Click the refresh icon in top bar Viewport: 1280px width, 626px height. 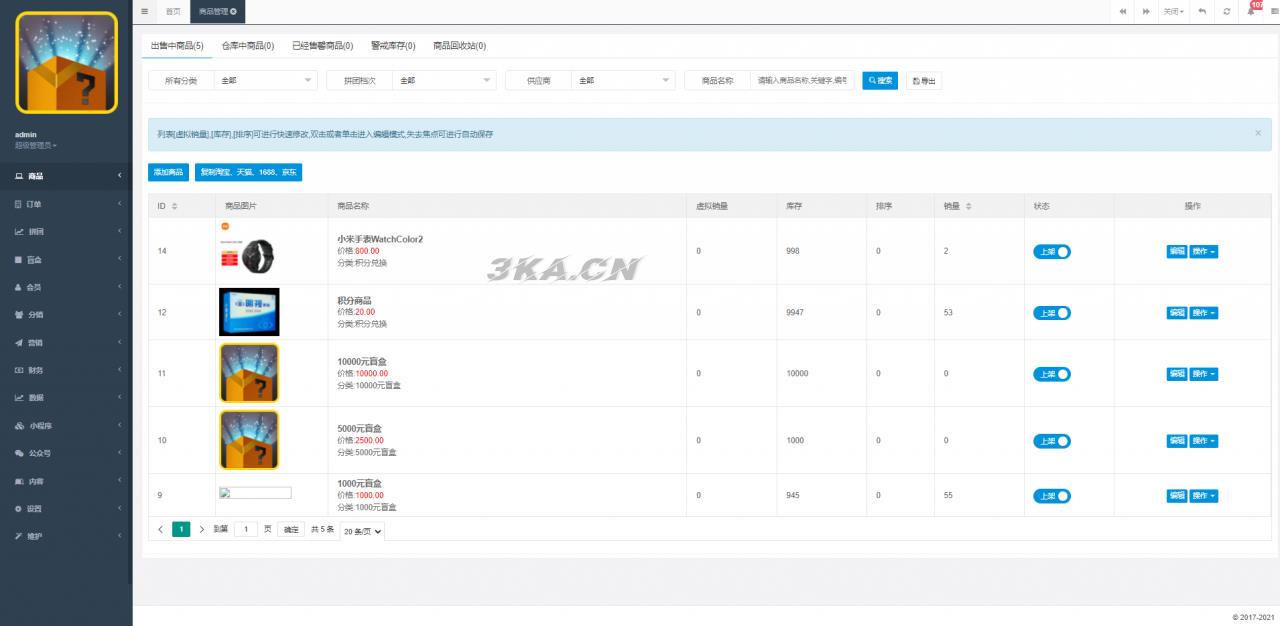click(1227, 11)
